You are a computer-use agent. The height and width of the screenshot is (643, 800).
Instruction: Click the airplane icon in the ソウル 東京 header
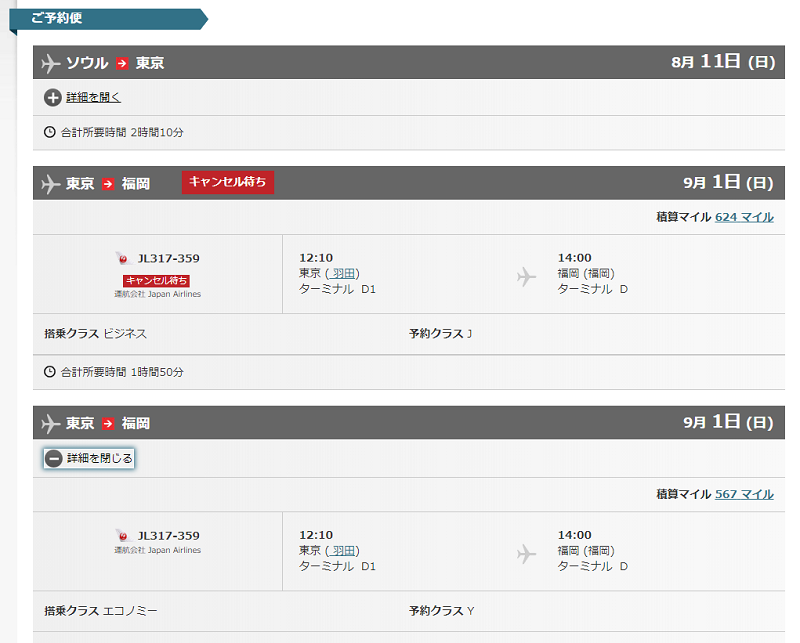51,64
